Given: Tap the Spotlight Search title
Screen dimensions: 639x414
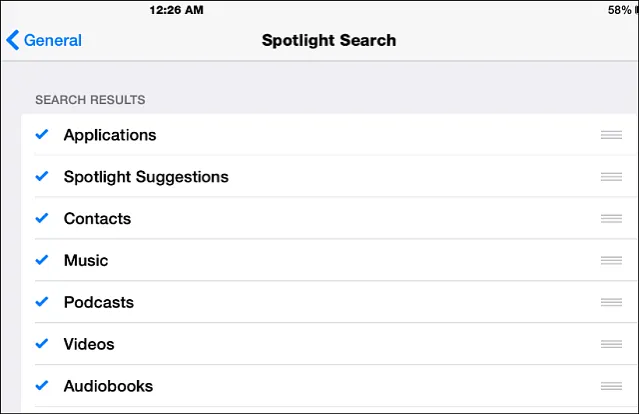Looking at the screenshot, I should point(329,41).
